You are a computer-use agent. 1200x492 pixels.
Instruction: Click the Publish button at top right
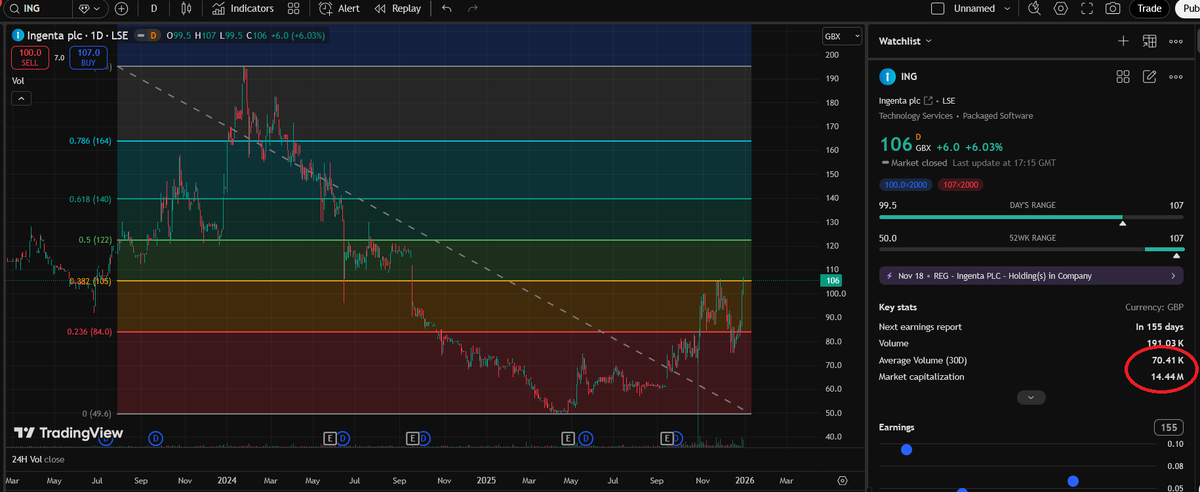pos(1187,8)
